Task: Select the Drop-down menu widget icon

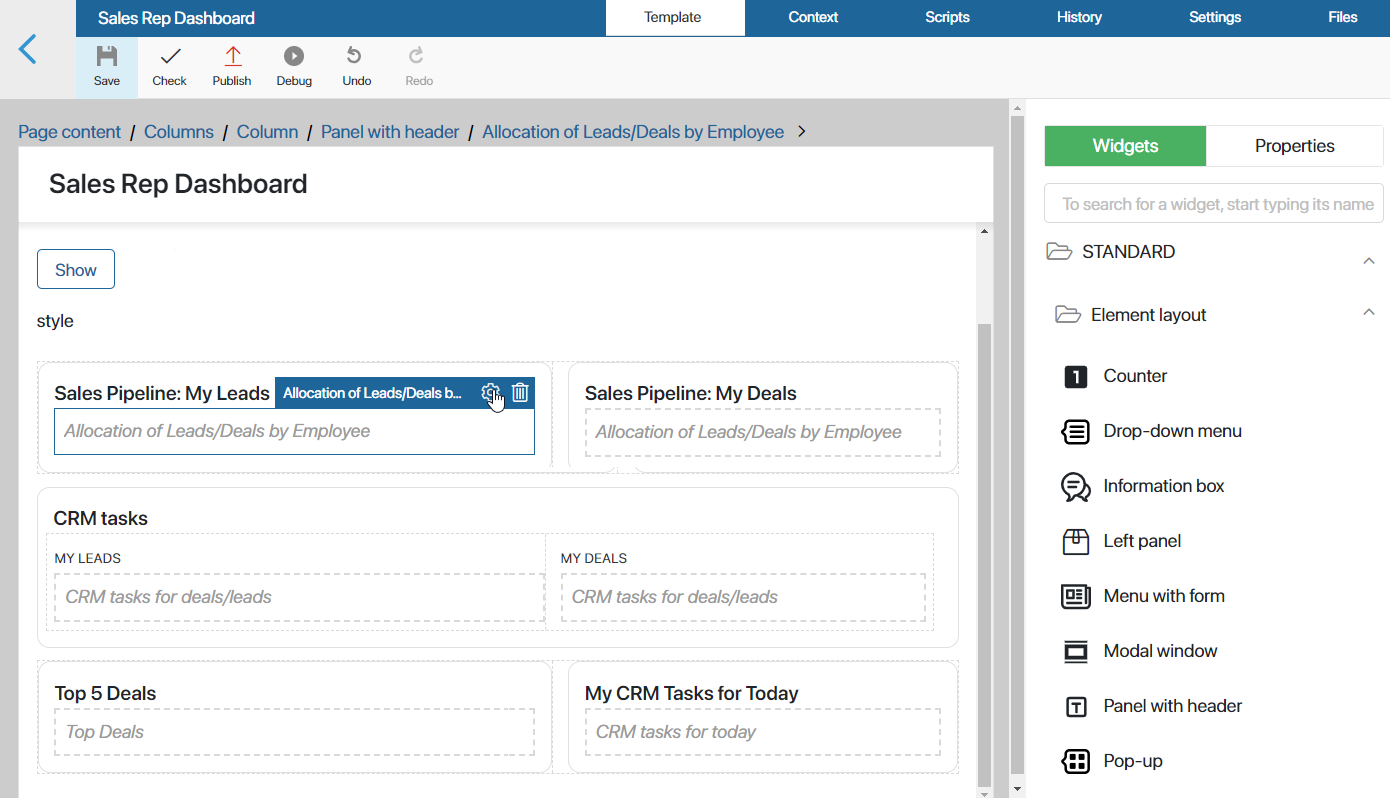Action: (1075, 432)
